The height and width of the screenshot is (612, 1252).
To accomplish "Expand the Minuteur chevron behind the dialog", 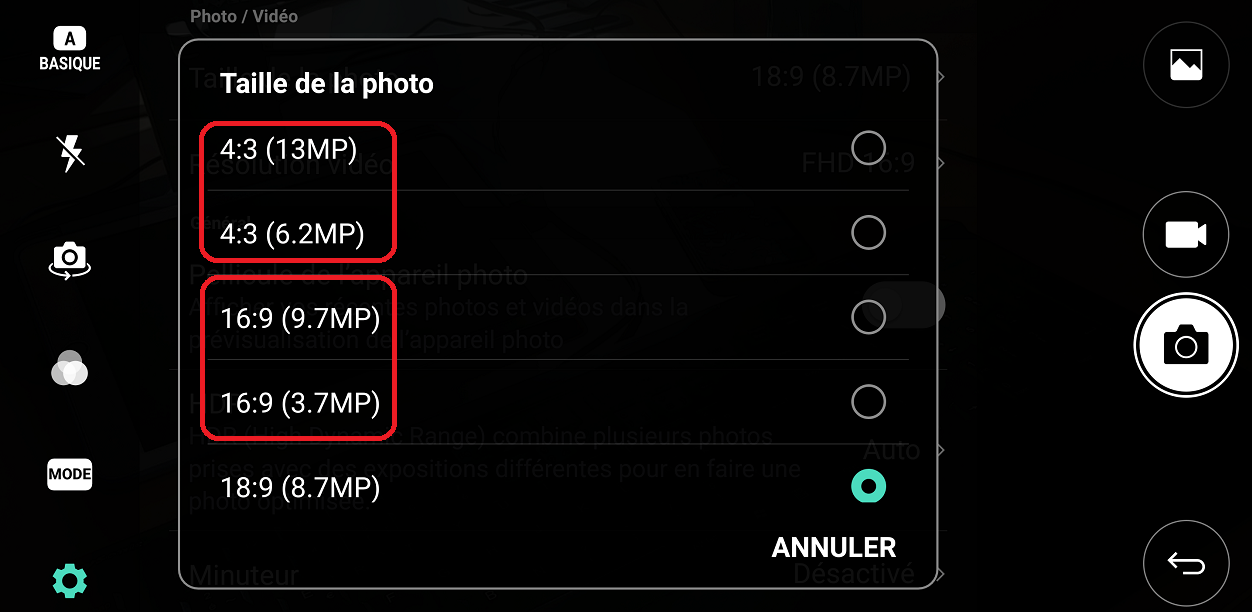I will 941,574.
